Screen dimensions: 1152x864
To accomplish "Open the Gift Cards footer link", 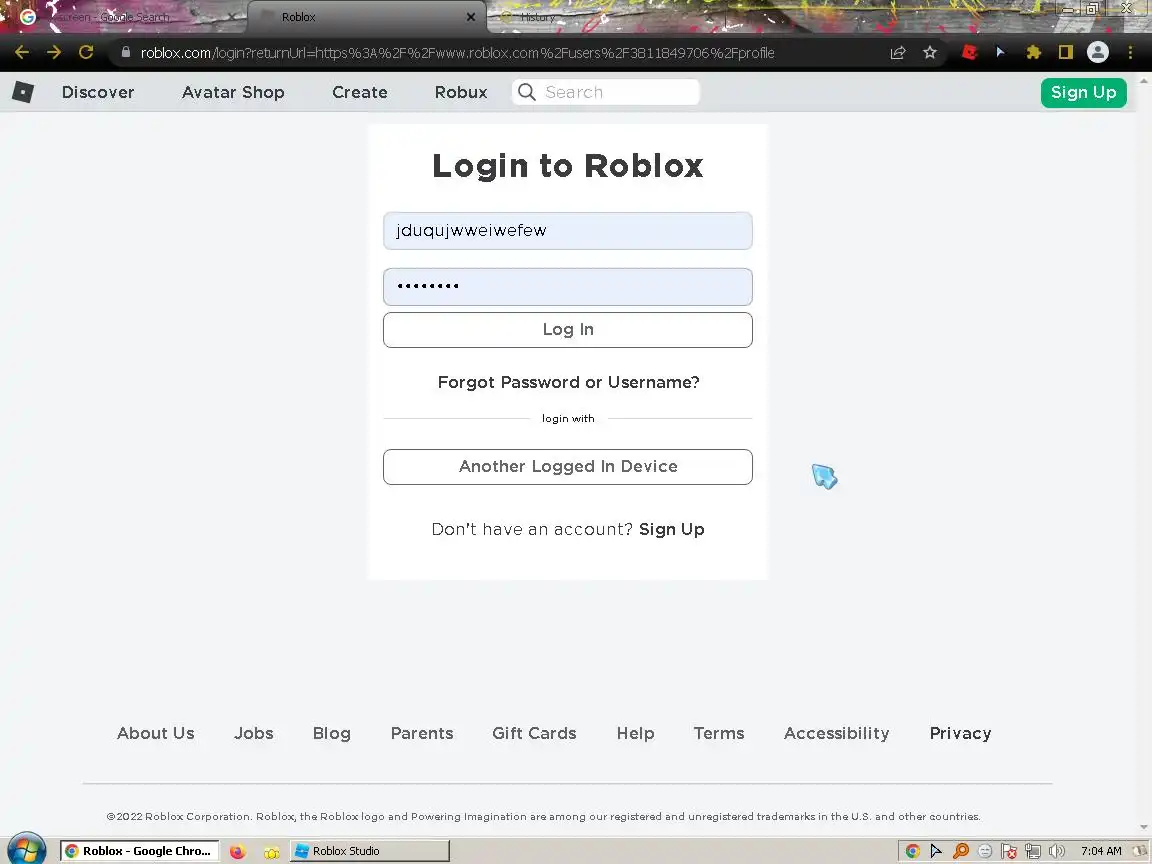I will click(534, 733).
